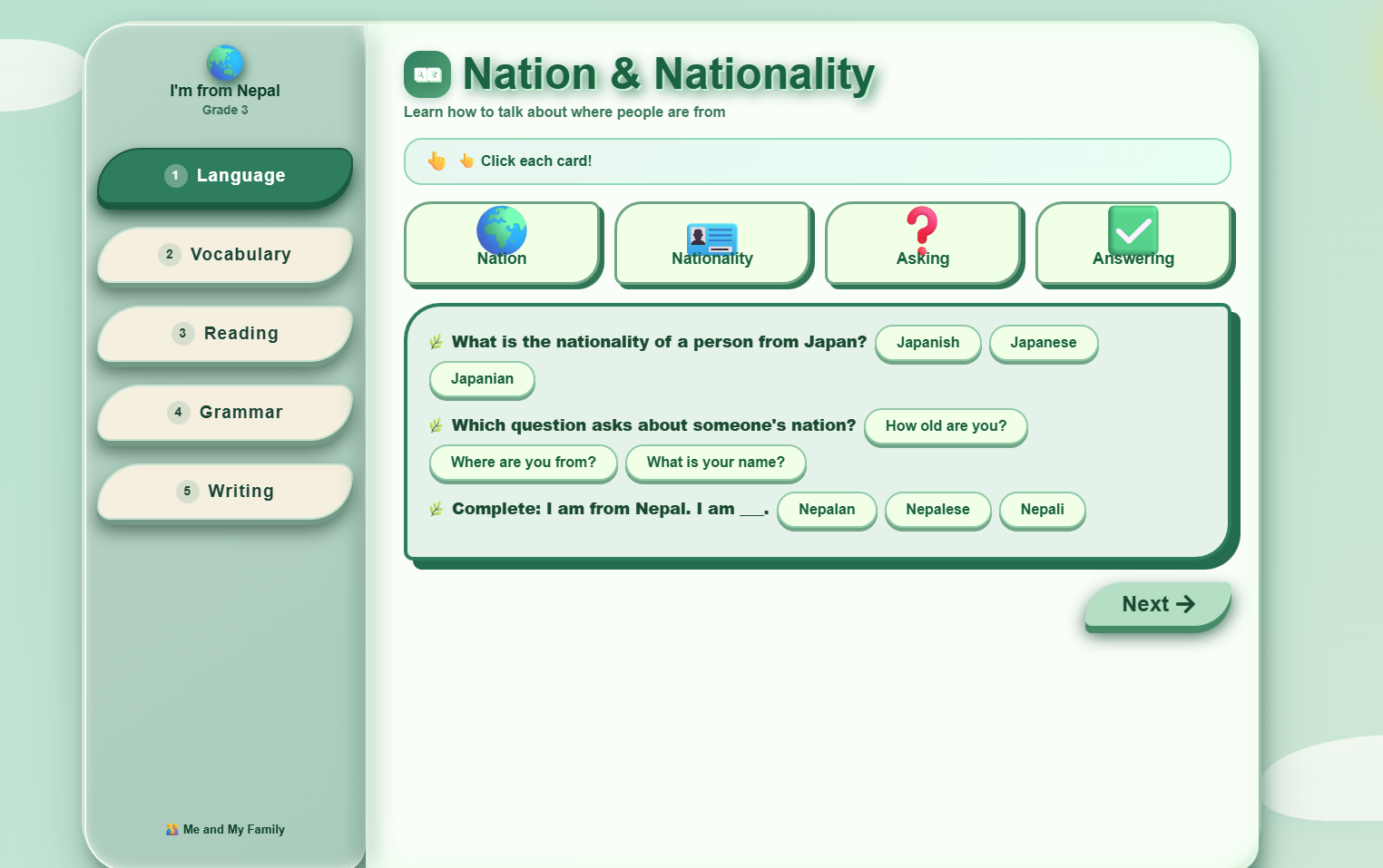
Task: Choose the Nepalese answer option
Action: pyautogui.click(x=937, y=510)
